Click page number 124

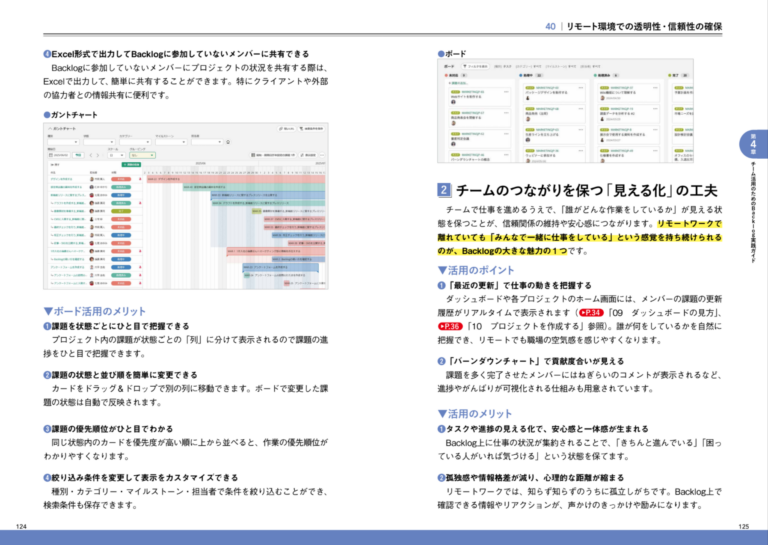[x=21, y=526]
